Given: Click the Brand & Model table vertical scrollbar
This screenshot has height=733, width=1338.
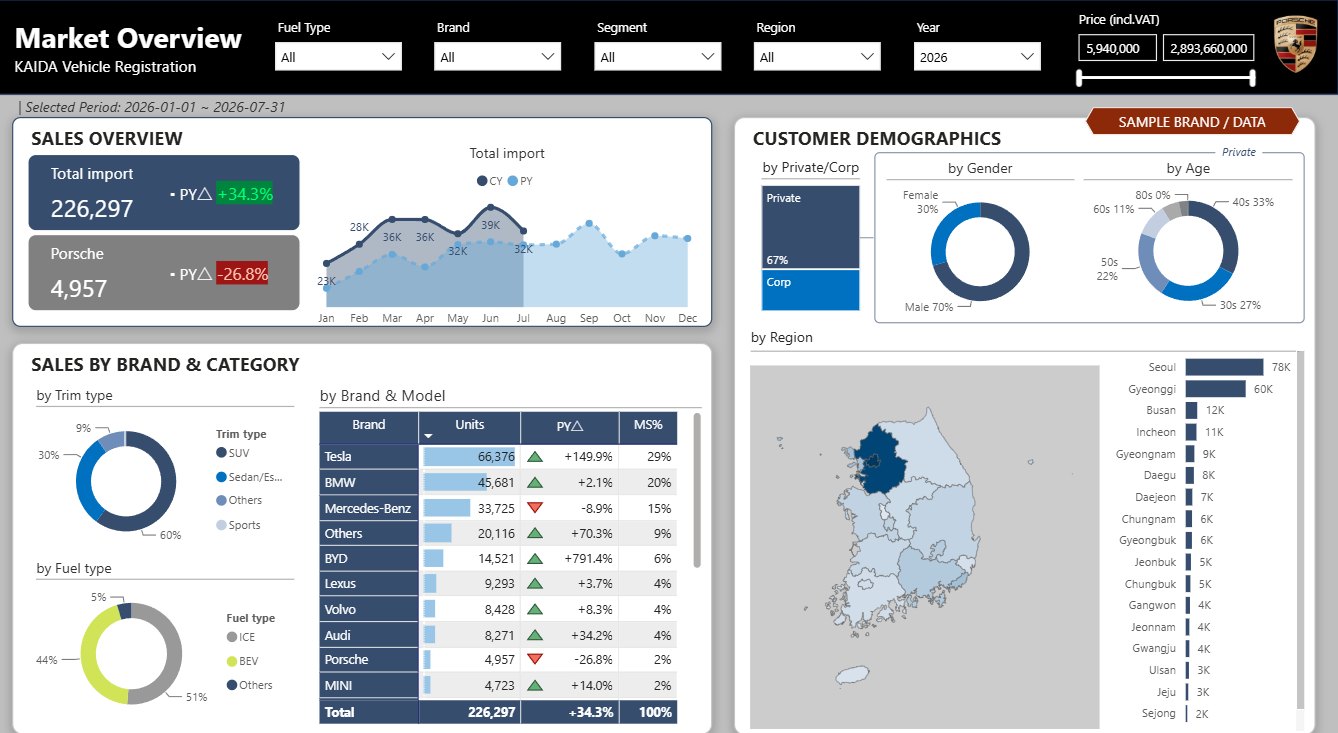Looking at the screenshot, I should pos(696,490).
